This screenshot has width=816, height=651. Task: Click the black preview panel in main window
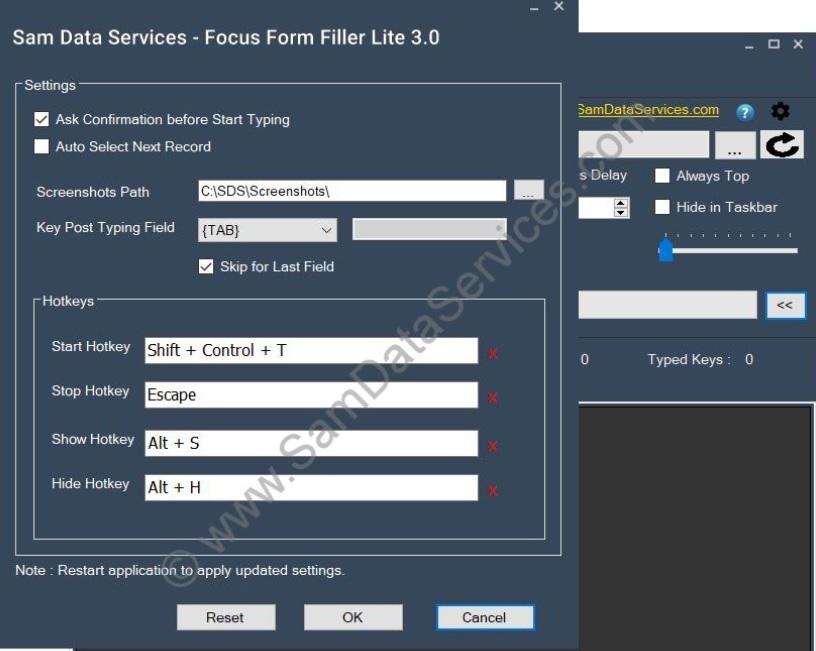pos(696,528)
